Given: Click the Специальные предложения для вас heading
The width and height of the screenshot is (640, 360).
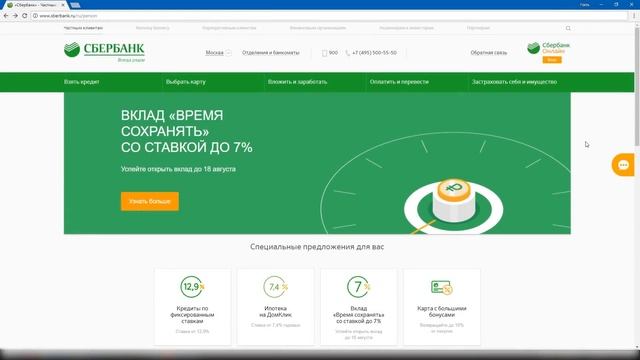Looking at the screenshot, I should pyautogui.click(x=317, y=247).
